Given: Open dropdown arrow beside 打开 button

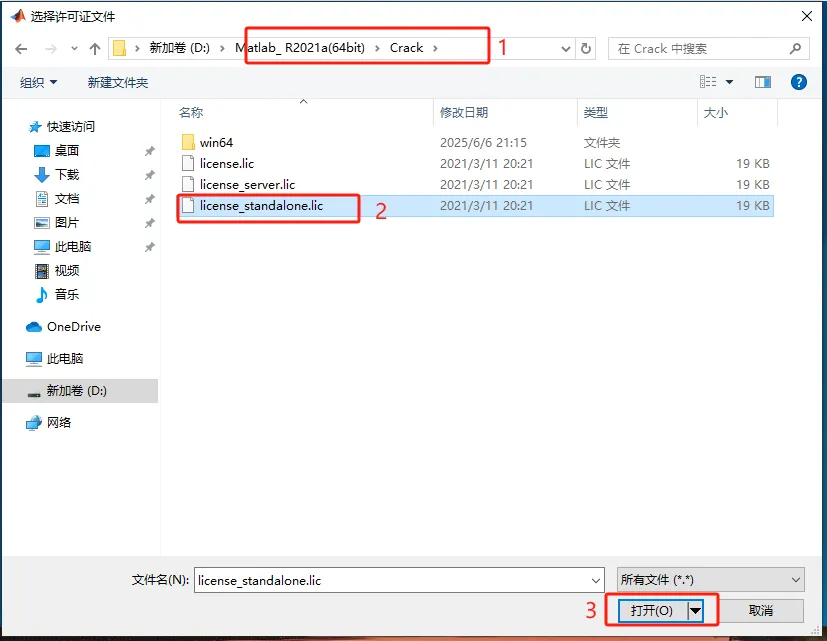Looking at the screenshot, I should tap(696, 611).
